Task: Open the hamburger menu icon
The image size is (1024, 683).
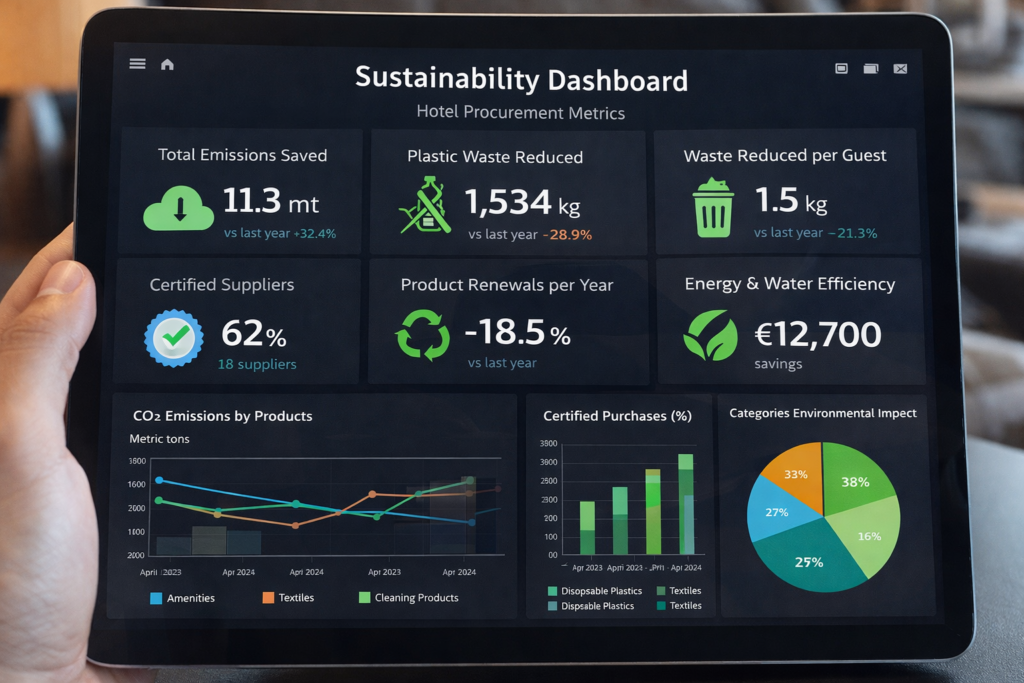Action: click(x=138, y=64)
